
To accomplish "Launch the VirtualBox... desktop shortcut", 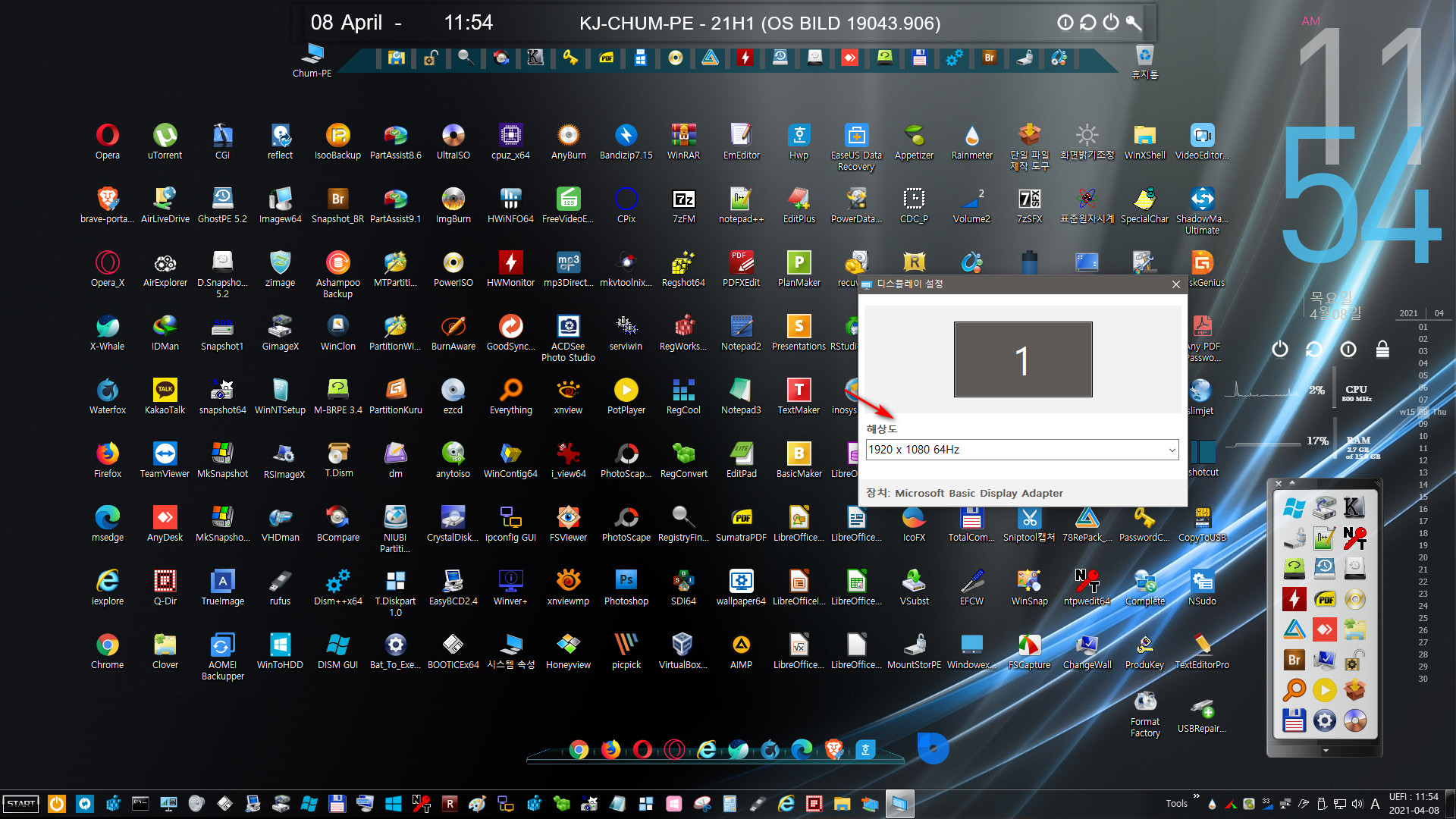I will point(683,651).
